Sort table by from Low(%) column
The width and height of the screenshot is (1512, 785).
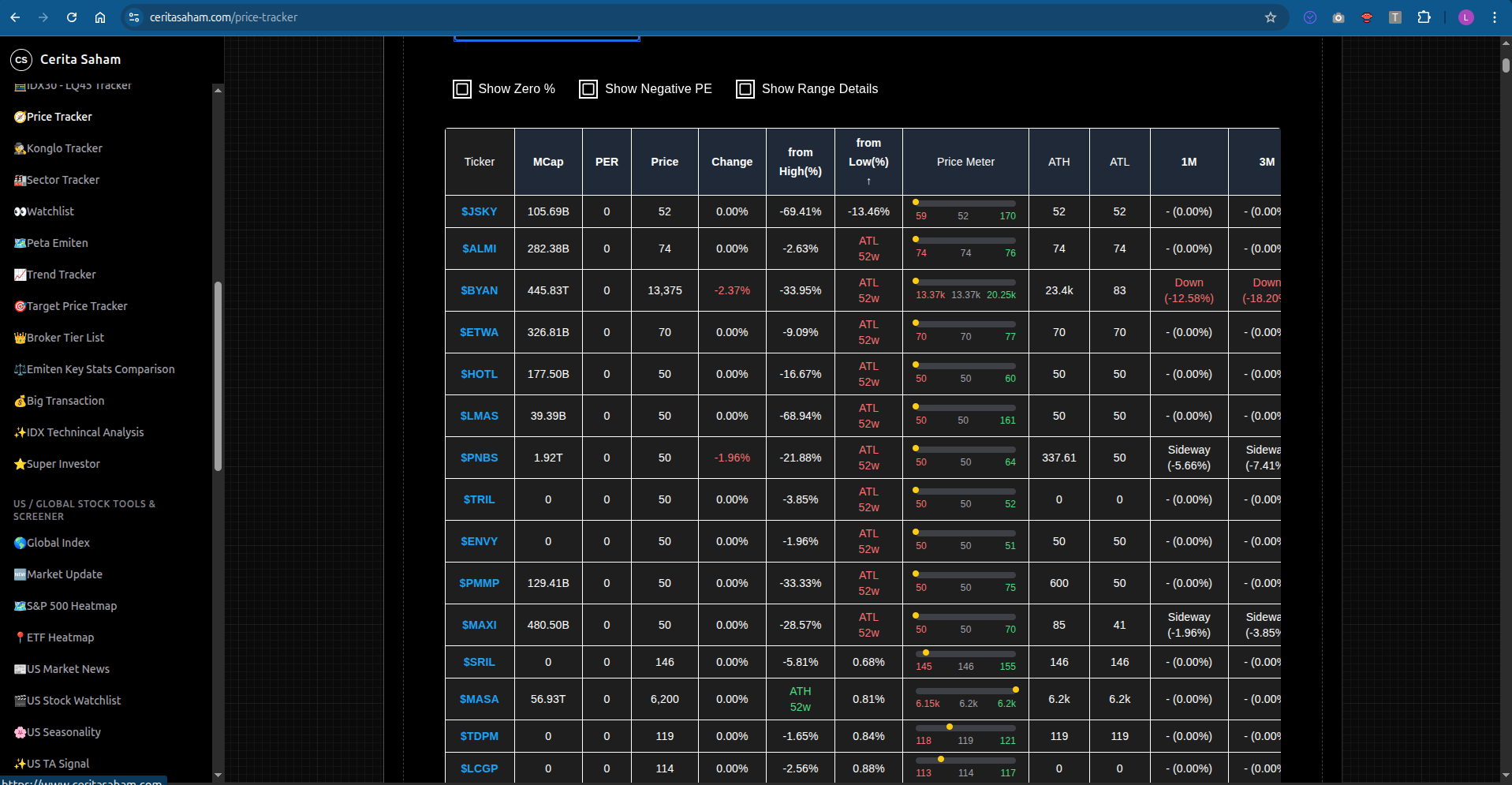(x=868, y=161)
